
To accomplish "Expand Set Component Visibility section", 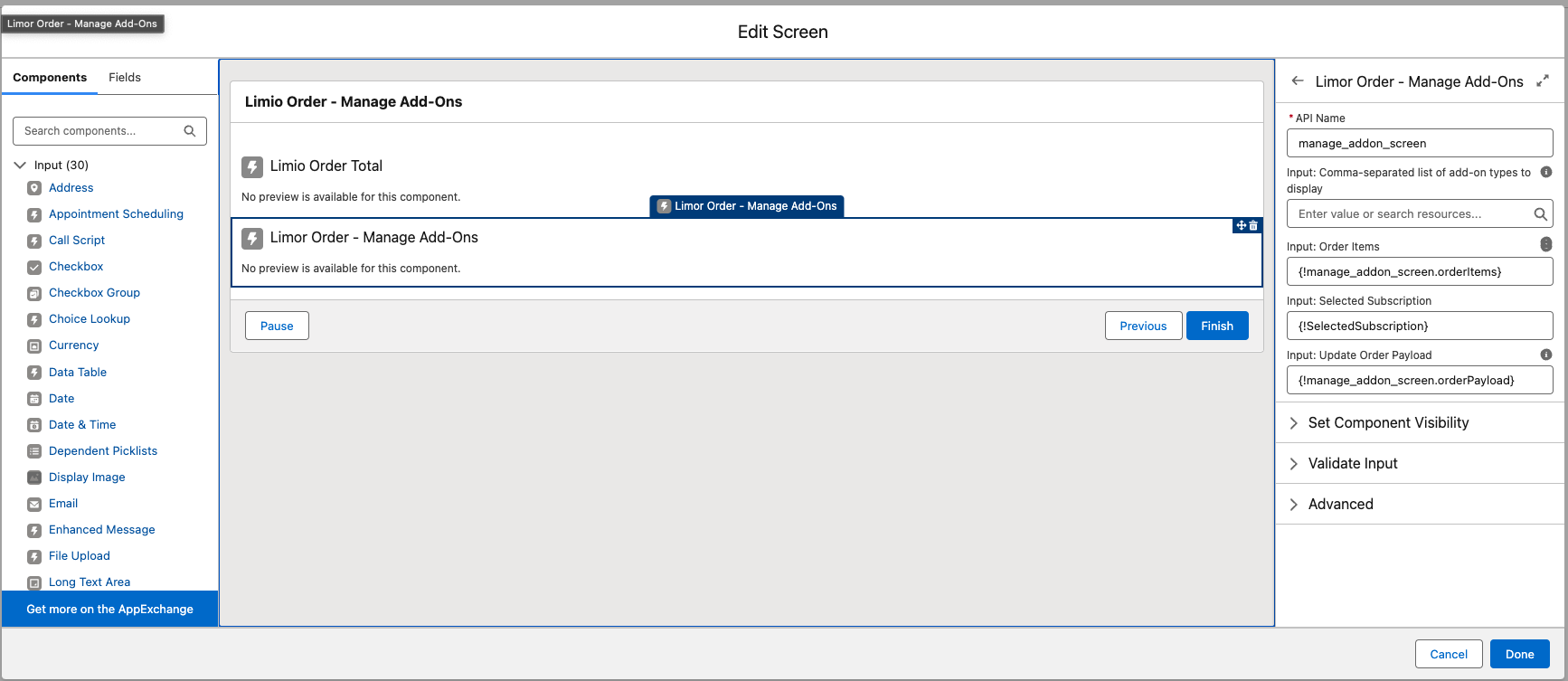I will [1388, 423].
